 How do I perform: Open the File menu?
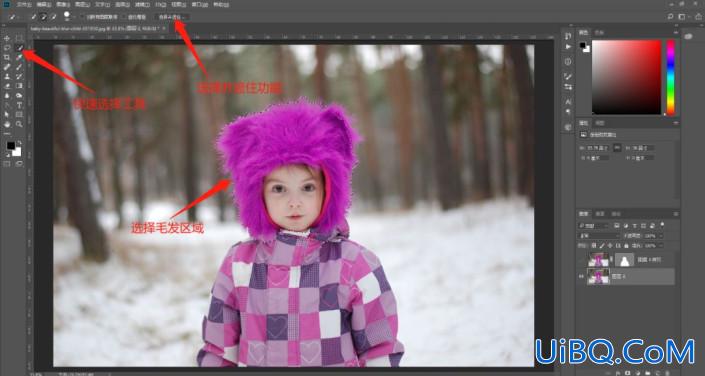click(24, 4)
